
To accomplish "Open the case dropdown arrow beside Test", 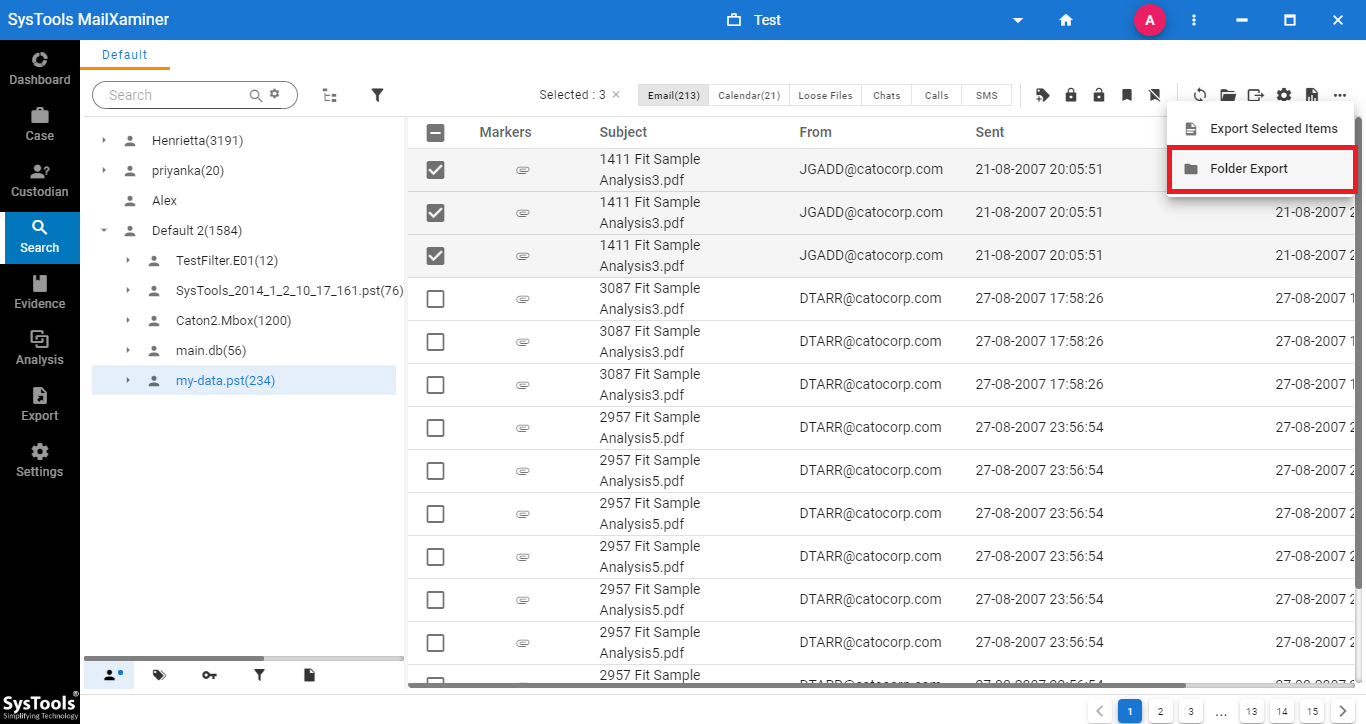I will pos(1018,21).
